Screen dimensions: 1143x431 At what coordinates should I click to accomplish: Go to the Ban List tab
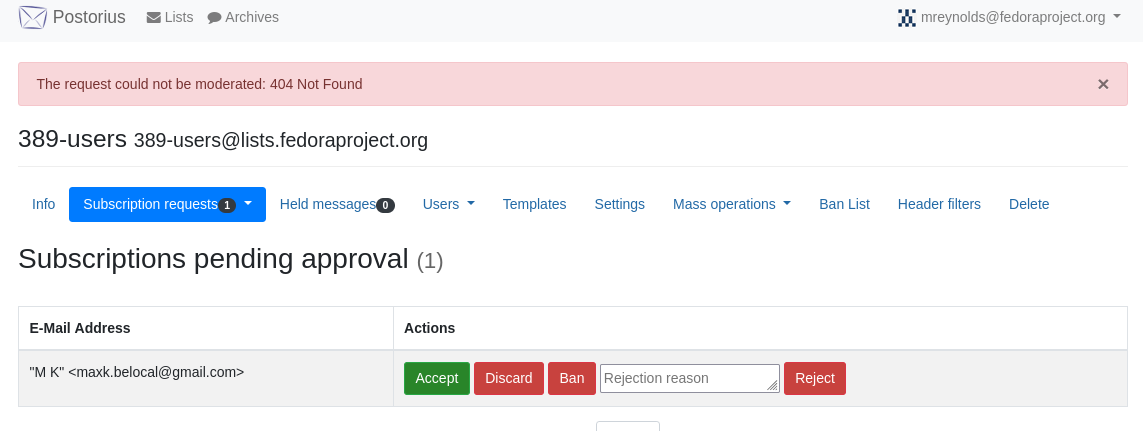pyautogui.click(x=844, y=204)
